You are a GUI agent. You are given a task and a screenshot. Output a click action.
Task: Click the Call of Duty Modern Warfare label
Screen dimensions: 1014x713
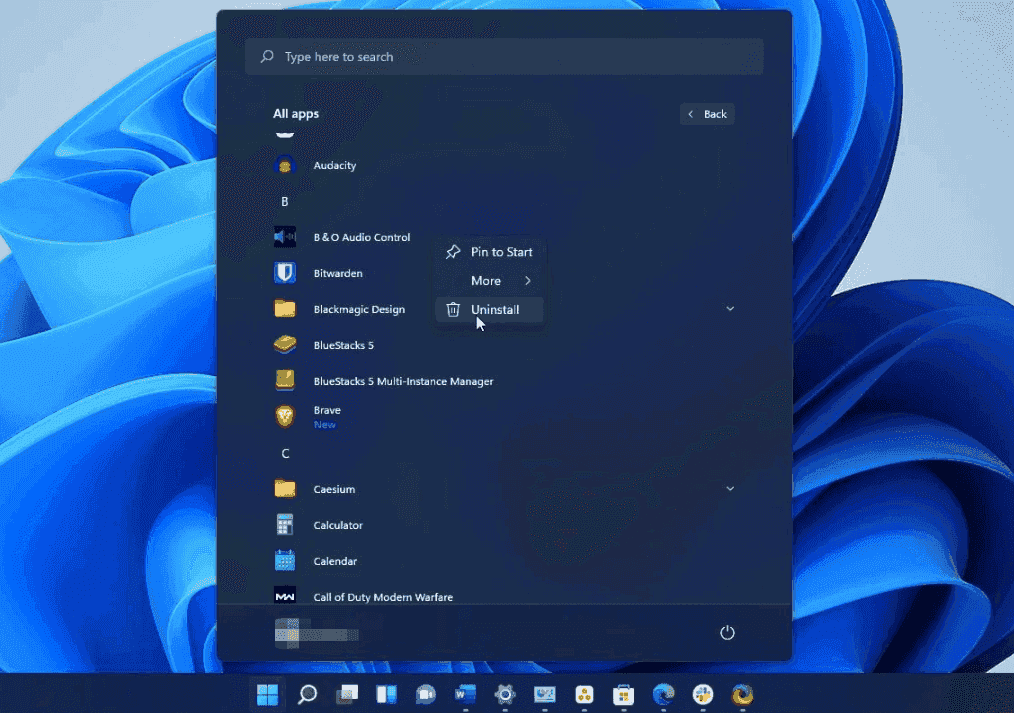(383, 597)
